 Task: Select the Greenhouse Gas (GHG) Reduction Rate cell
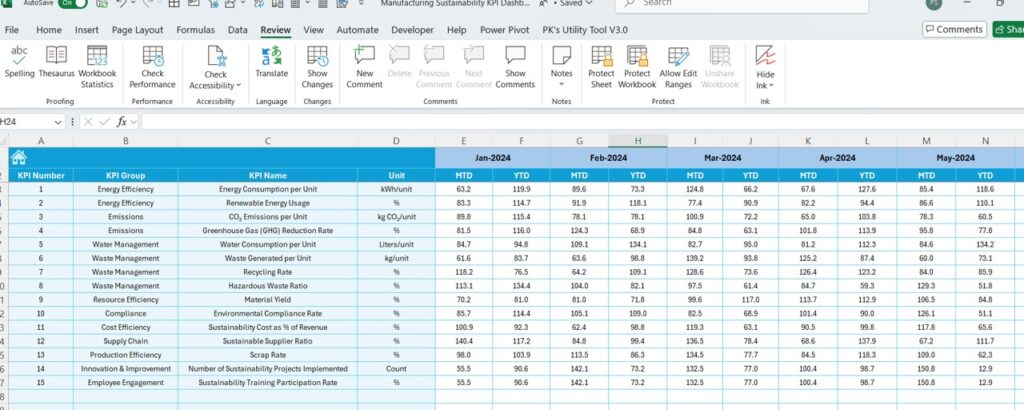click(x=268, y=230)
